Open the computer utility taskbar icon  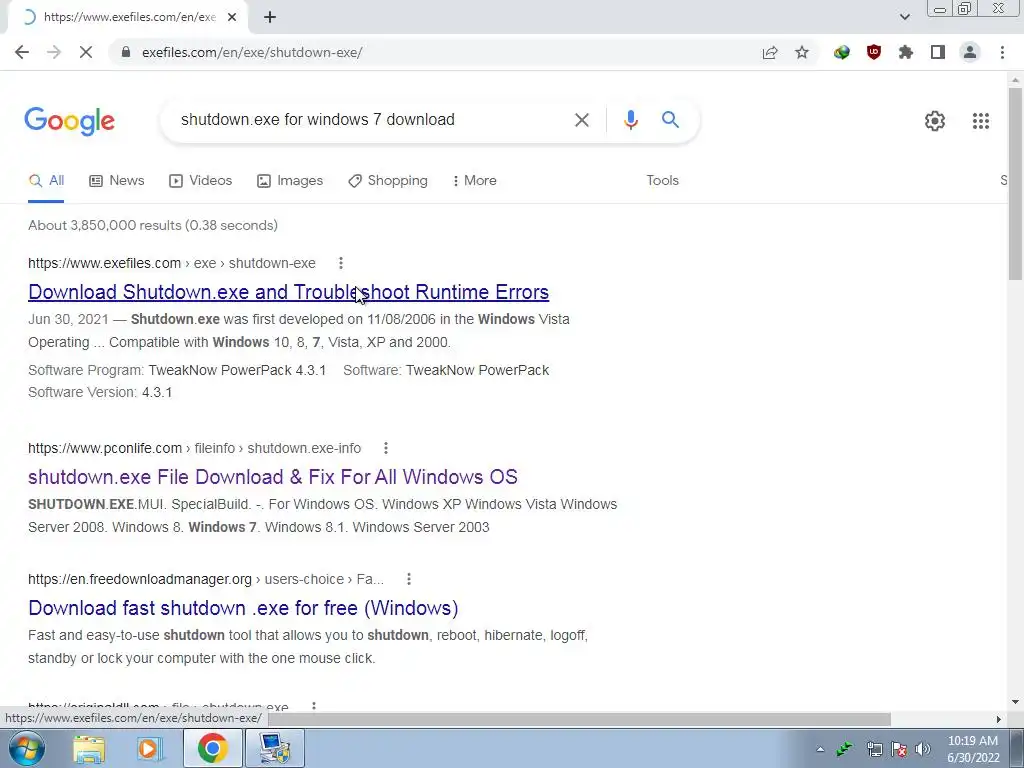point(274,748)
